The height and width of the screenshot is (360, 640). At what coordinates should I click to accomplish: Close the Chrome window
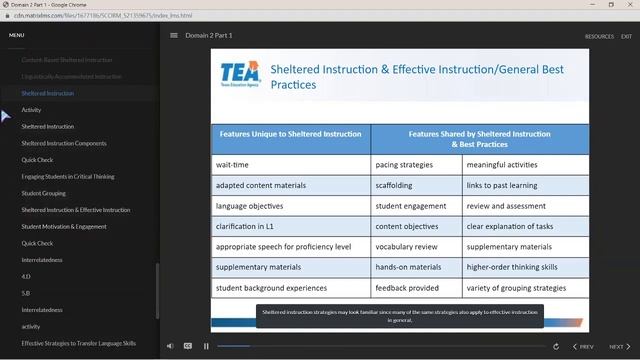tap(630, 4)
